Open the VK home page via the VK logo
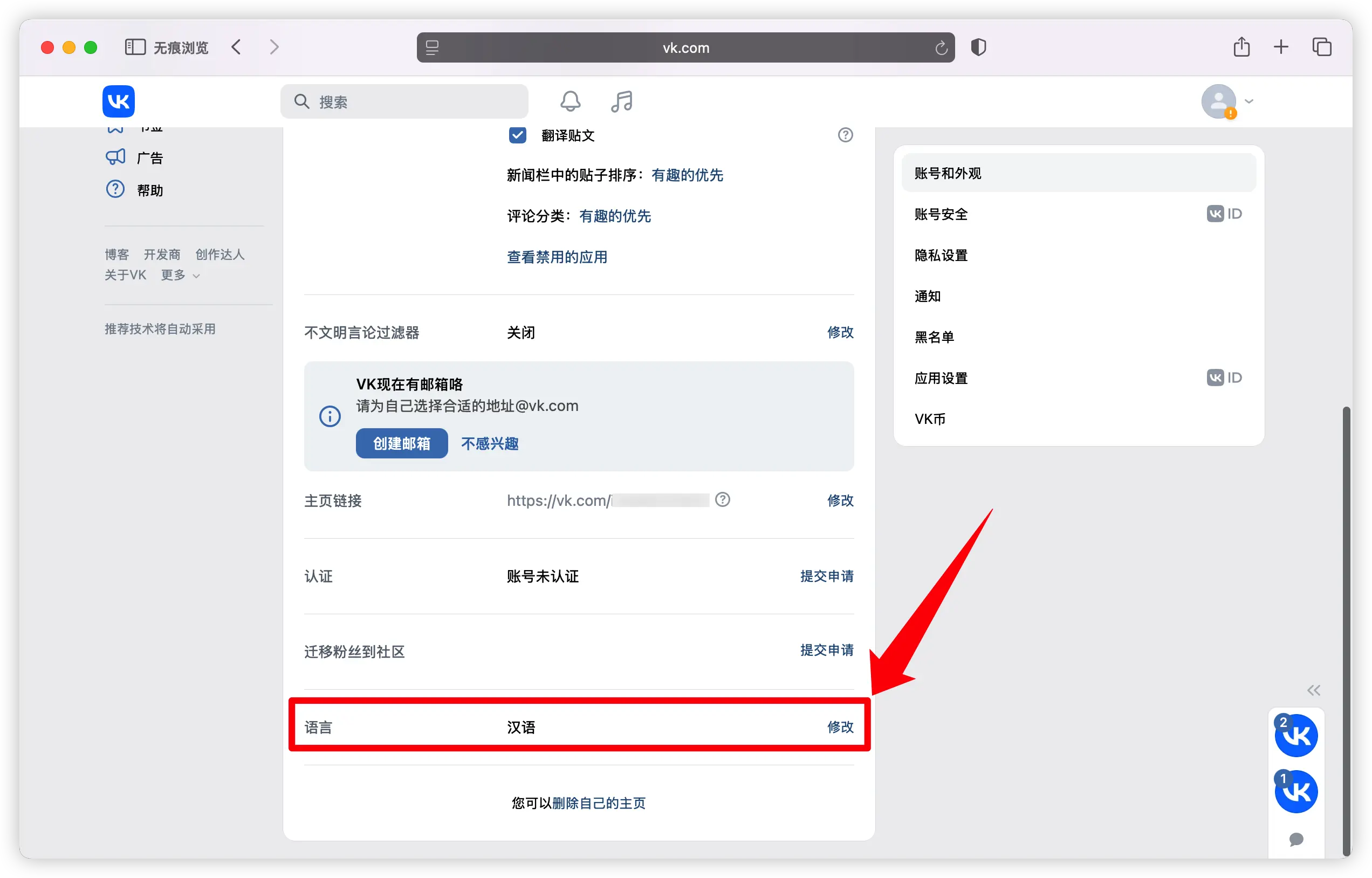The height and width of the screenshot is (878, 1372). pos(118,101)
